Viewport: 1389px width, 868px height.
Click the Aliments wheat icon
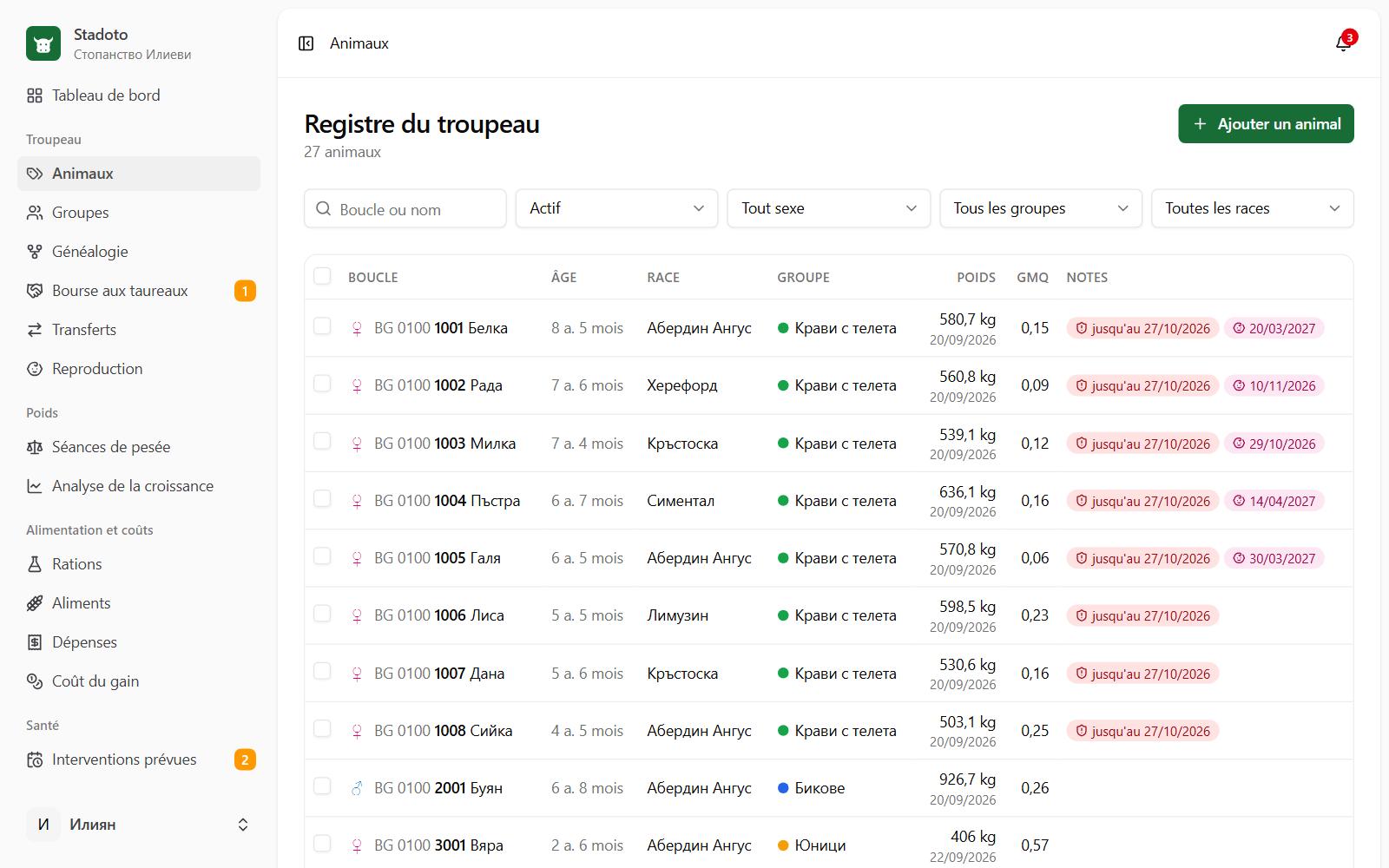[35, 603]
